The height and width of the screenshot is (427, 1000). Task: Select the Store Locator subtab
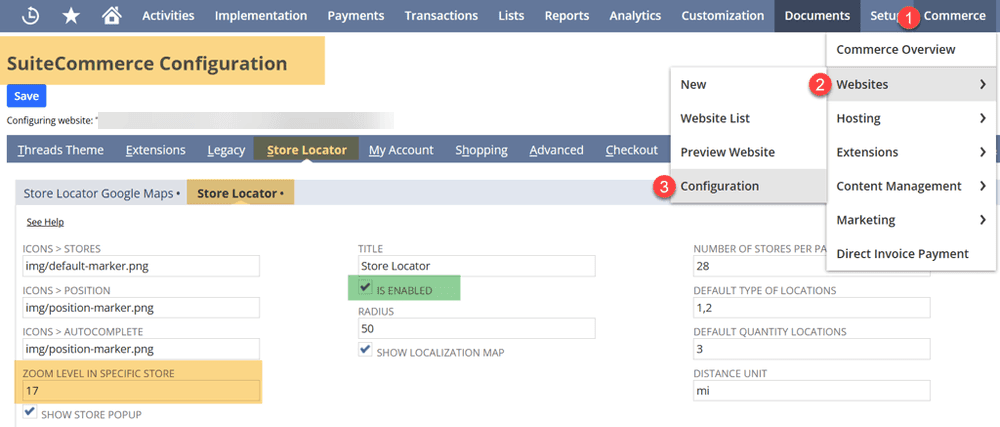(240, 193)
